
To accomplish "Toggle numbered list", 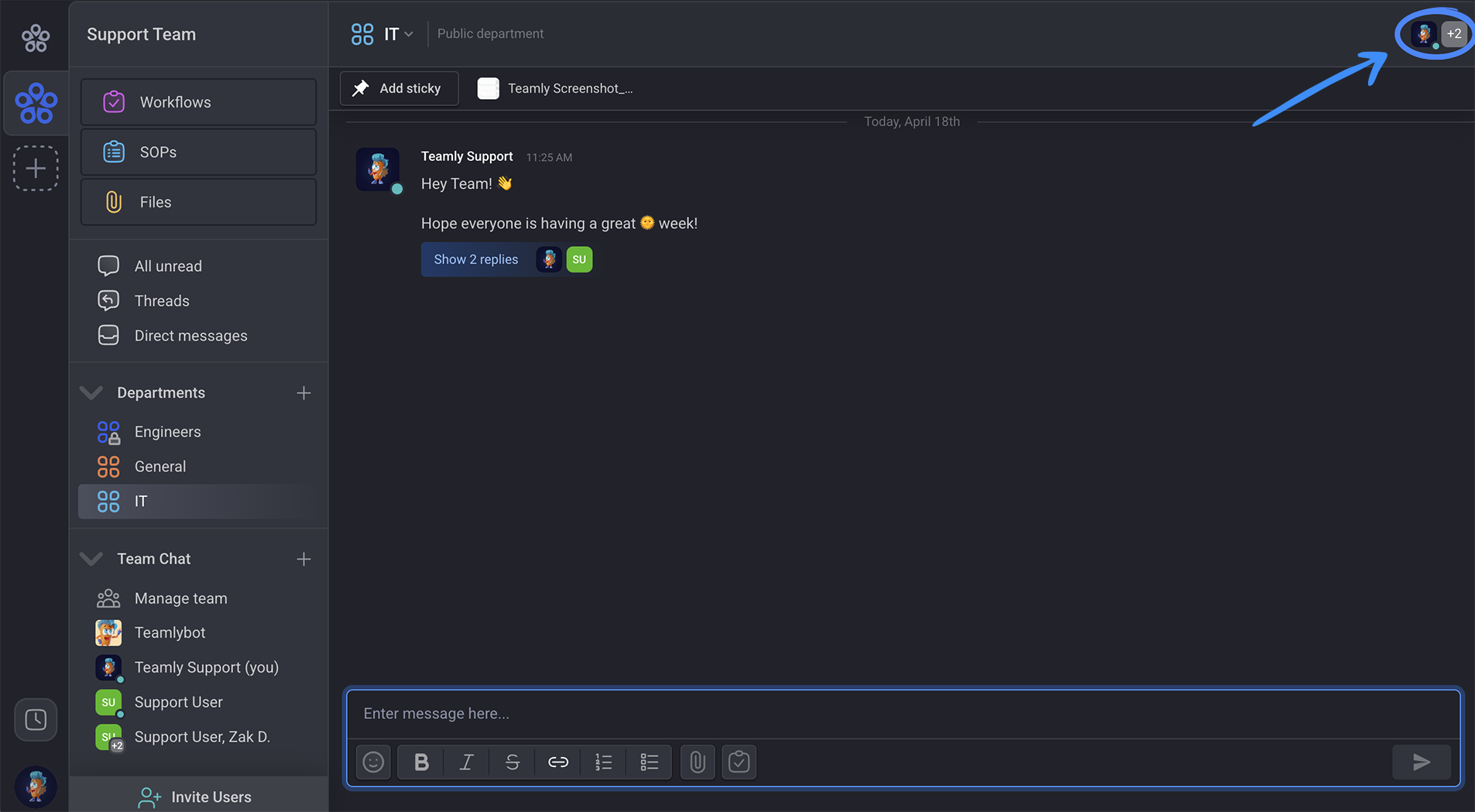I will pos(603,762).
